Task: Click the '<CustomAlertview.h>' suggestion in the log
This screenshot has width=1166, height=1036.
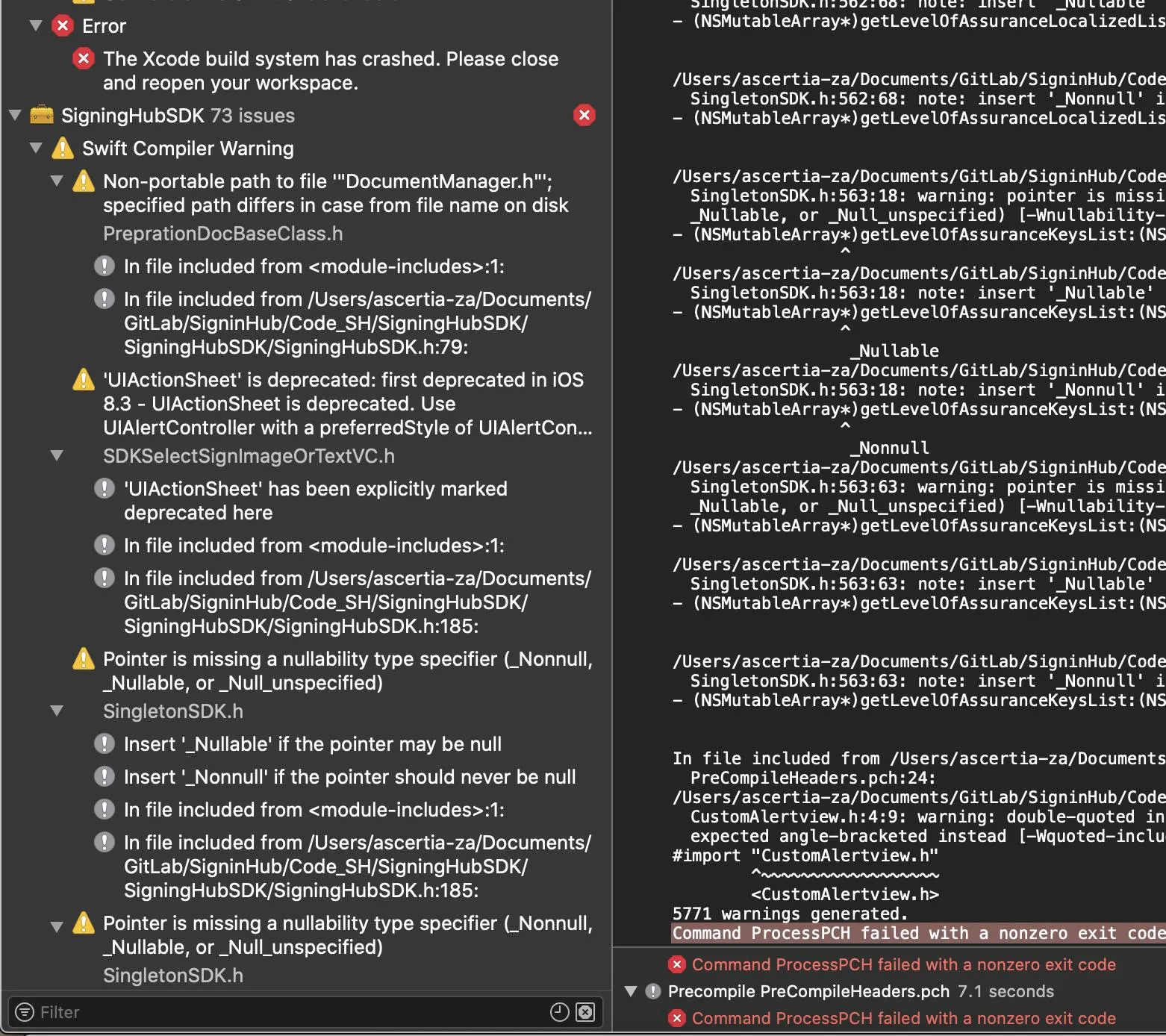Action: (x=845, y=894)
